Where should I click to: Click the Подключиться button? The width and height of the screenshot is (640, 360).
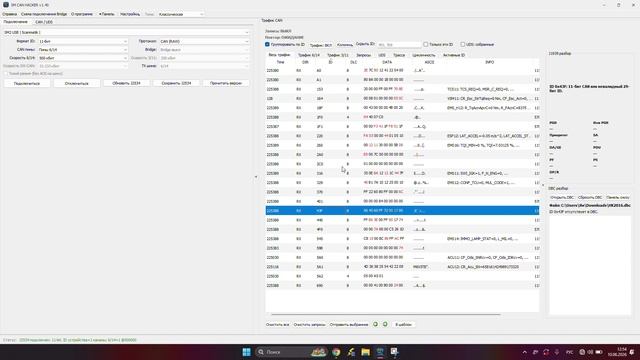[x=27, y=83]
